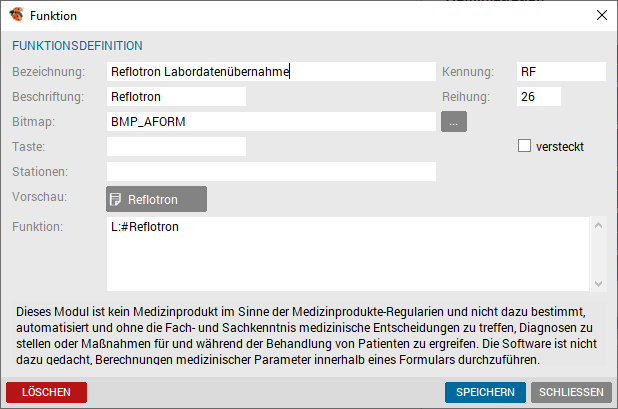Viewport: 618px width, 409px height.
Task: Click the Reihung field showing 26
Action: [539, 97]
